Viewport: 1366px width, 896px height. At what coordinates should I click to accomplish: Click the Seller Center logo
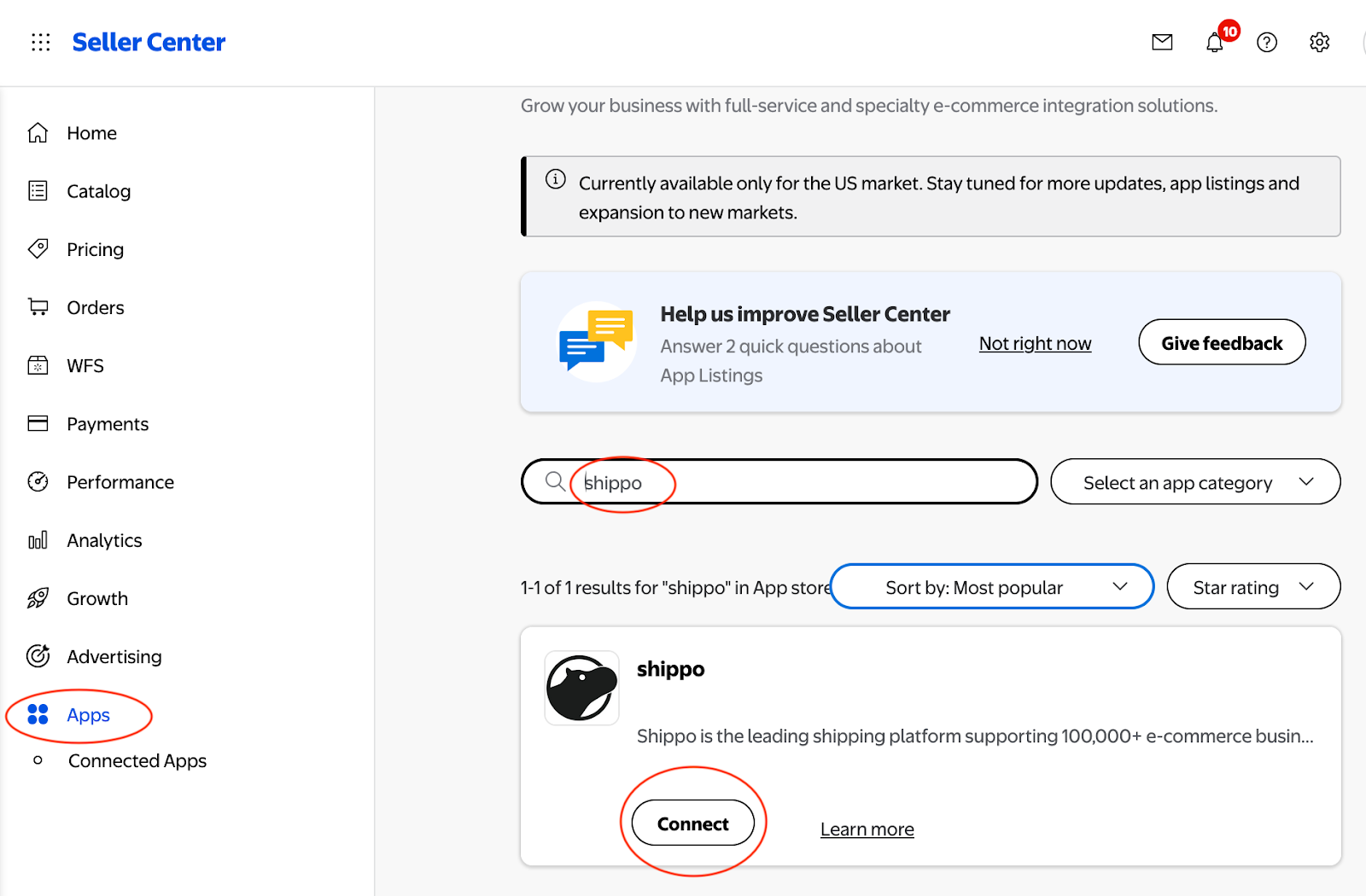coord(149,42)
